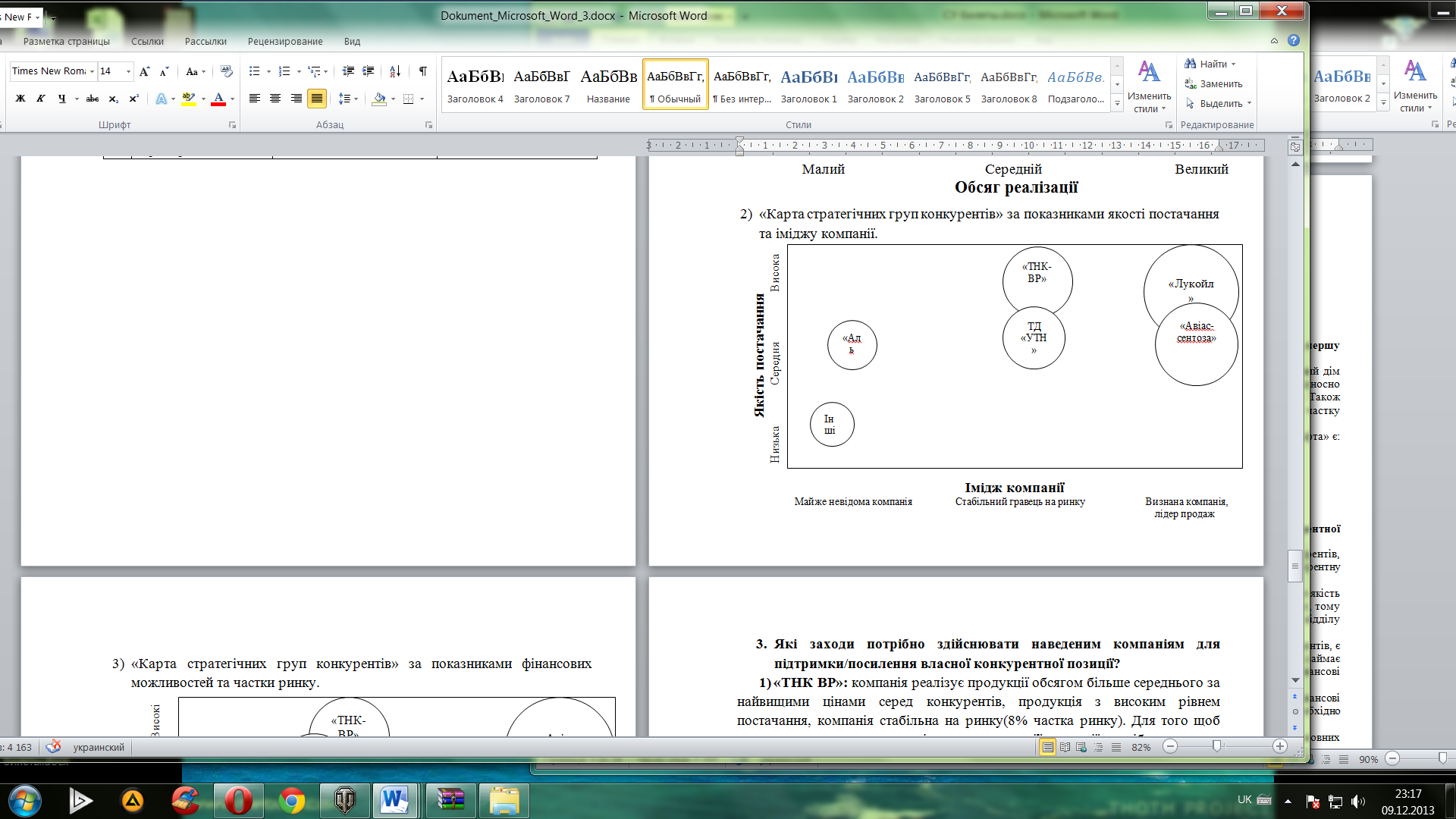Viewport: 1456px width, 819px height.
Task: Click Изменить стили button
Action: click(1149, 86)
